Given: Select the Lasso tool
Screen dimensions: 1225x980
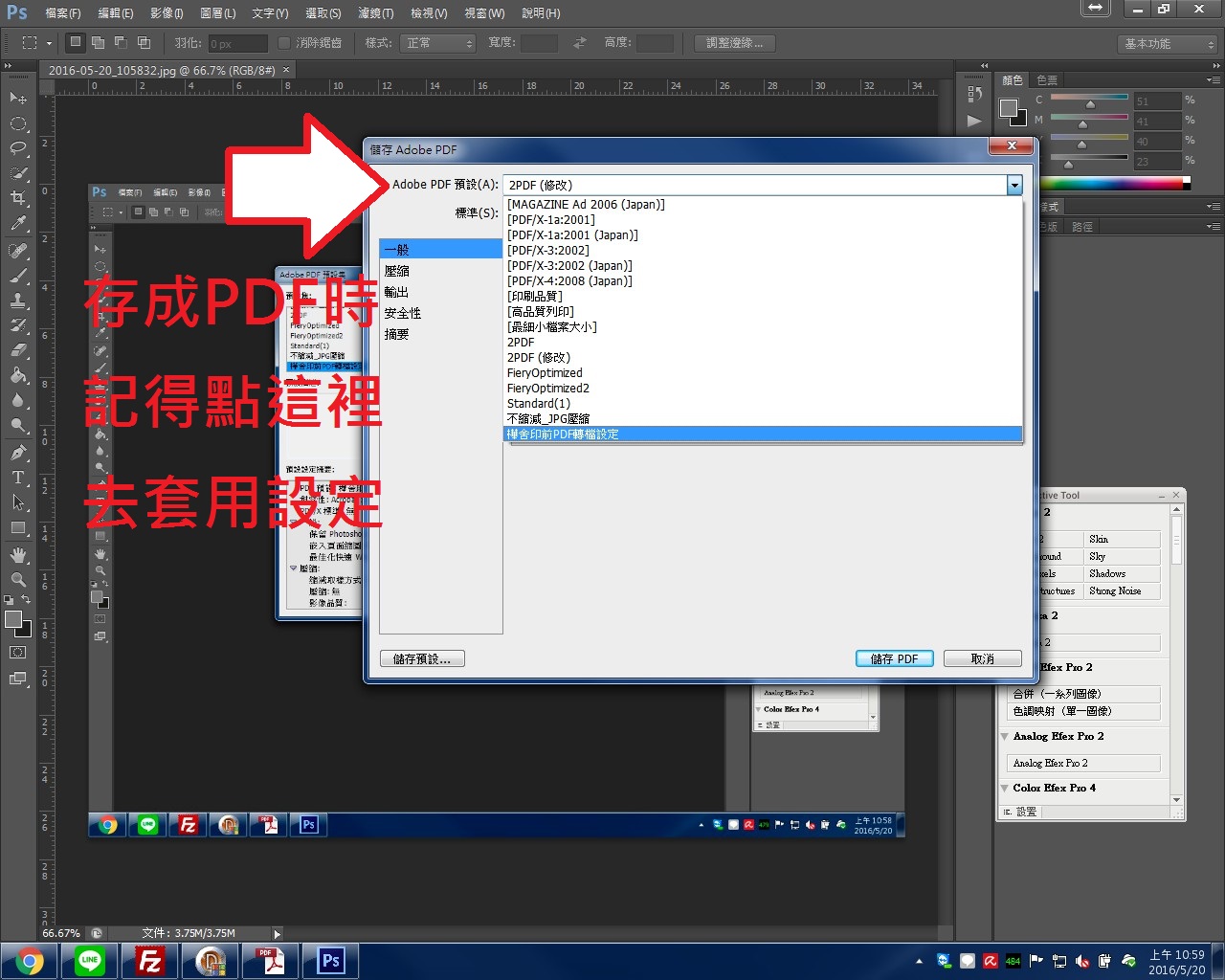Looking at the screenshot, I should click(18, 148).
